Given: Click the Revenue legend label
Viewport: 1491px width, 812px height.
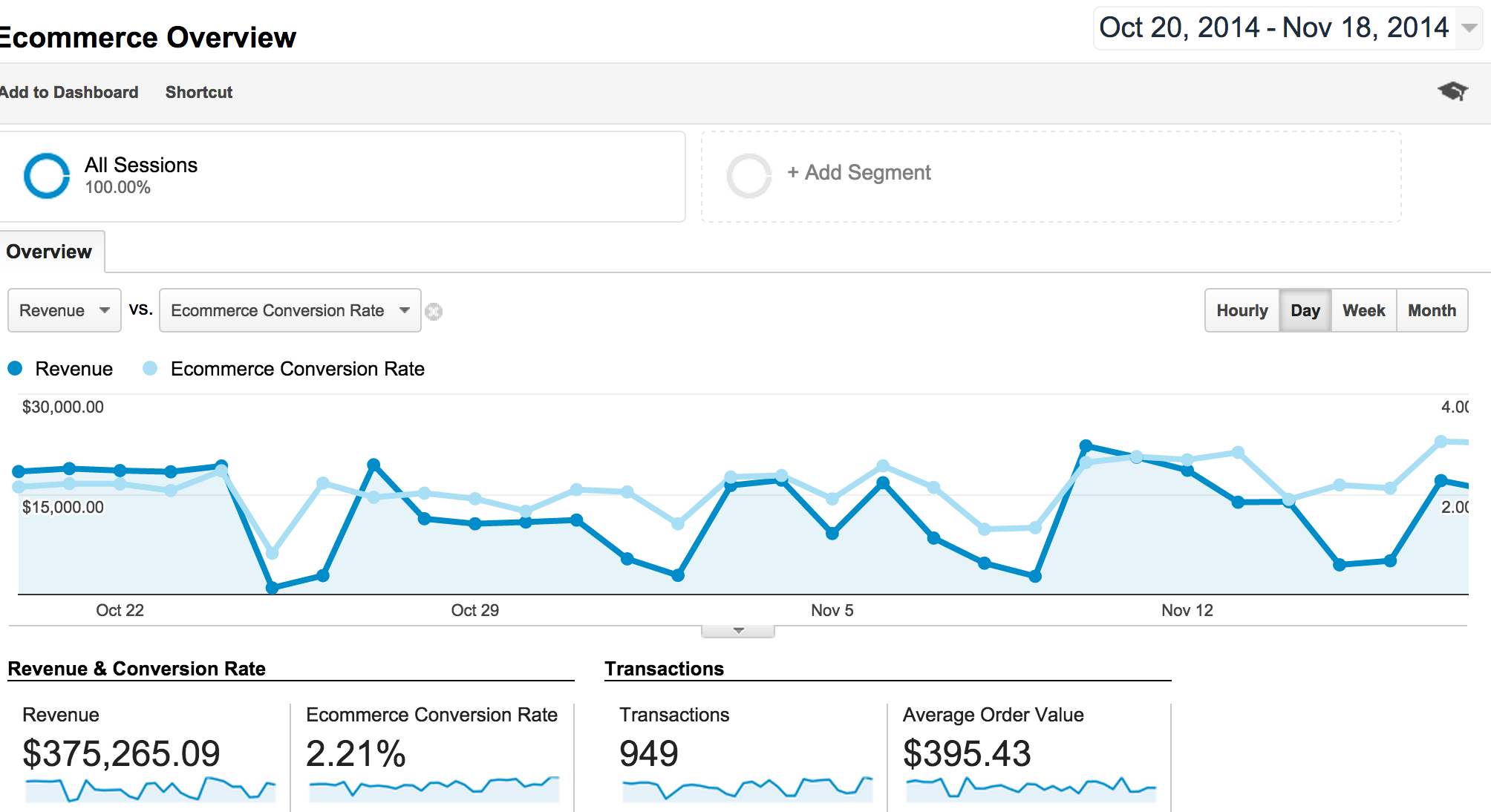Looking at the screenshot, I should click(x=74, y=369).
